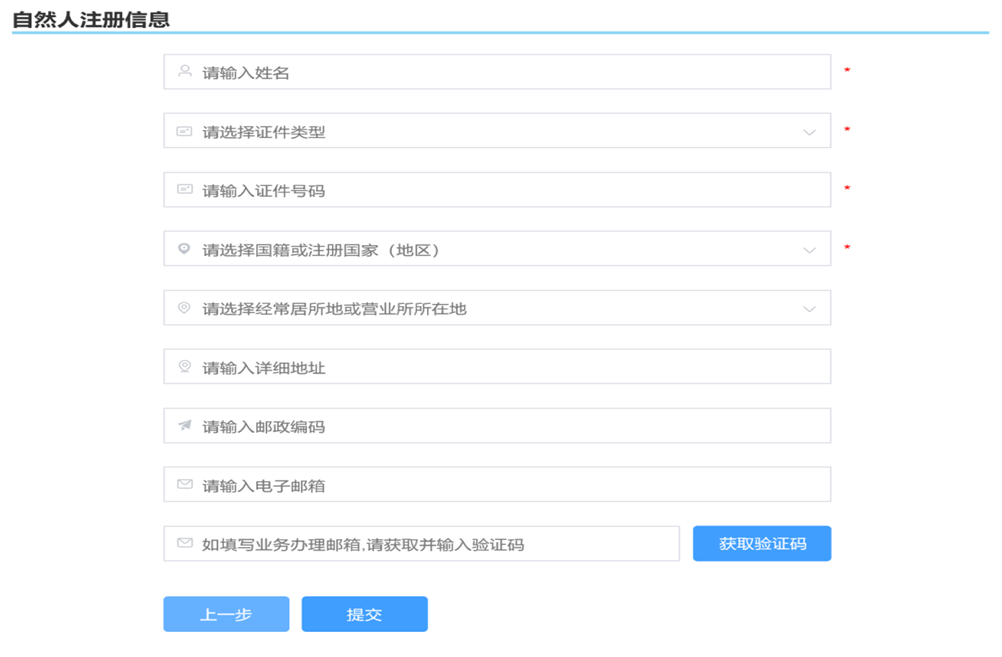Click the pin icon in 详细地址 field
Image resolution: width=1002 pixels, height=657 pixels.
184,367
